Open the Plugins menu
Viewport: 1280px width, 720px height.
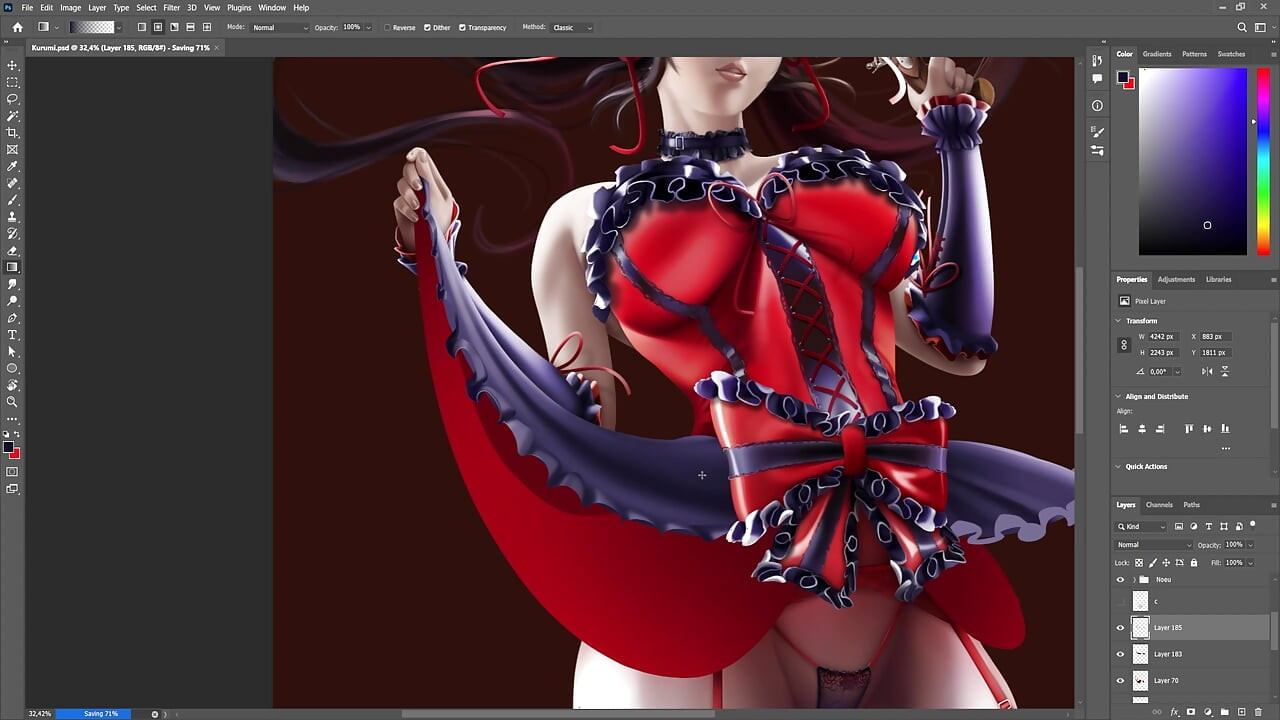coord(239,7)
